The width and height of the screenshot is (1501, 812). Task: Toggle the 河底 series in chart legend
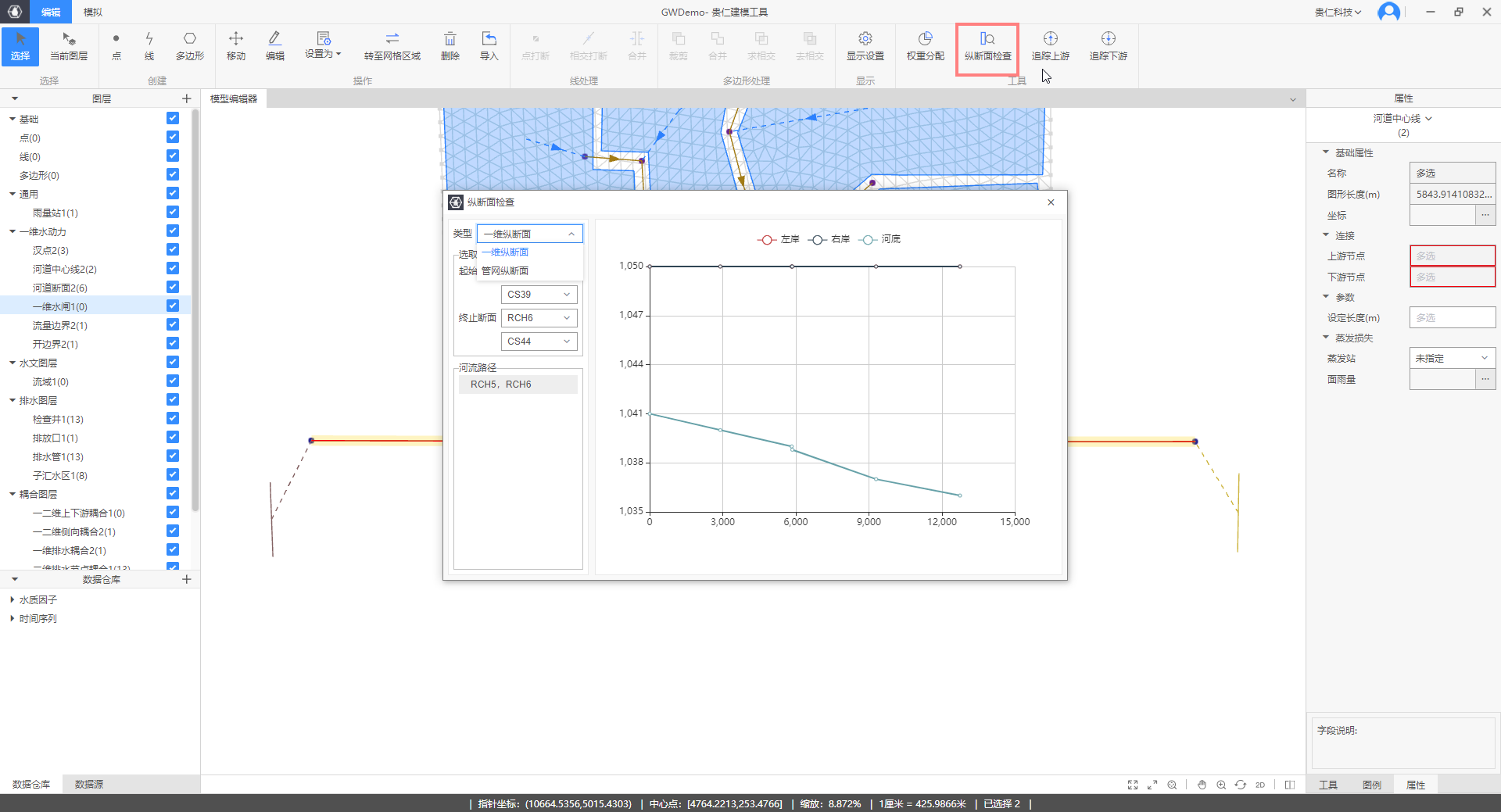coord(879,239)
